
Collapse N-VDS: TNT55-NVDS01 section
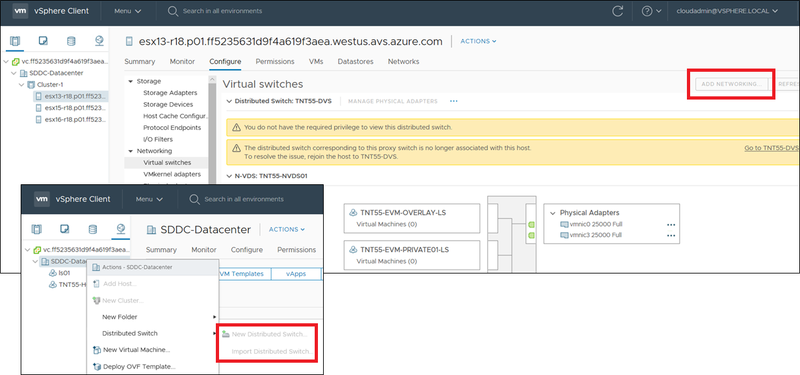point(229,176)
